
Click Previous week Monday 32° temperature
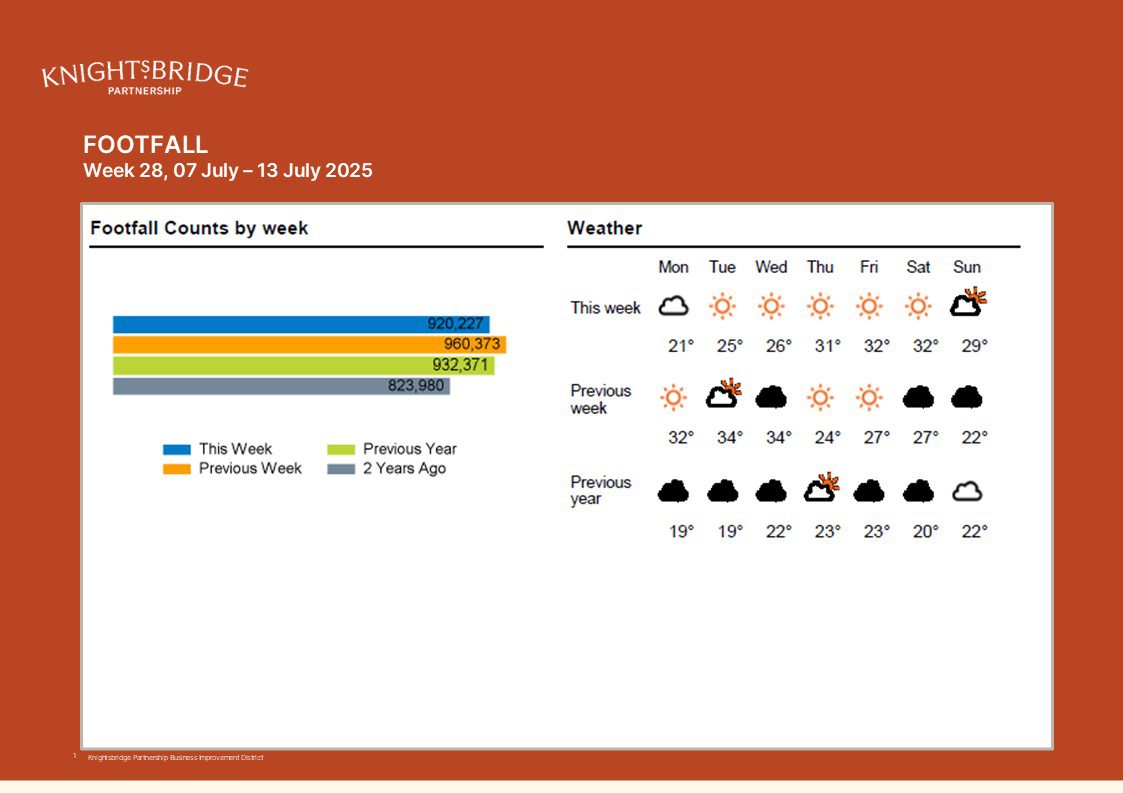click(680, 437)
